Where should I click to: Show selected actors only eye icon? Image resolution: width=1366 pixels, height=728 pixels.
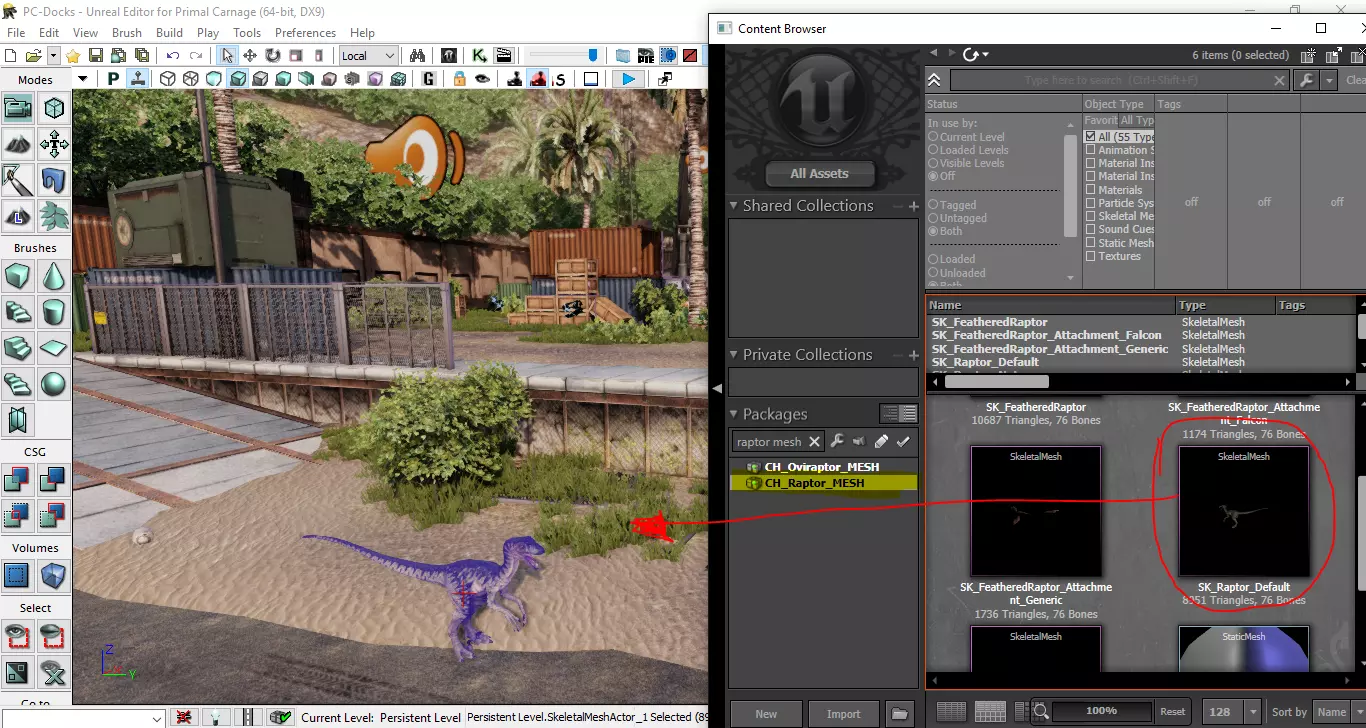pyautogui.click(x=18, y=636)
